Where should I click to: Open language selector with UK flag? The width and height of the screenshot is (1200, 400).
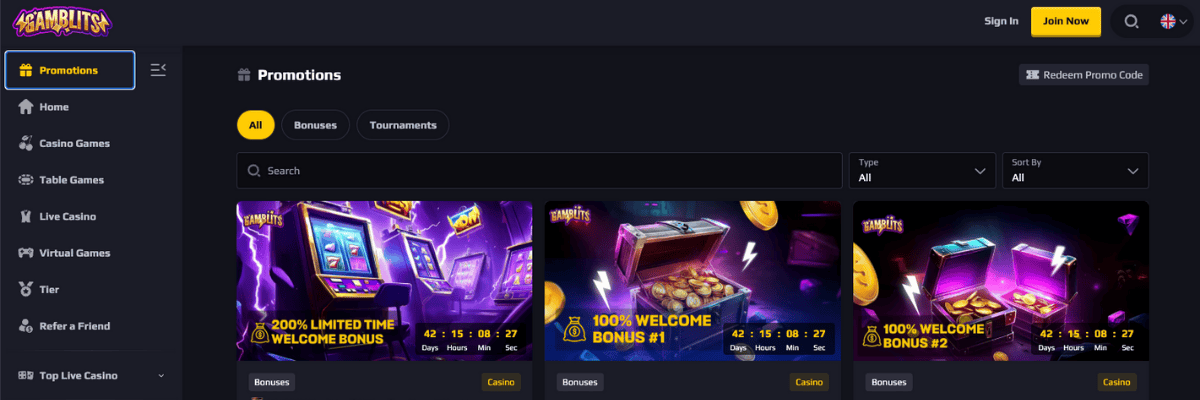(x=1174, y=21)
